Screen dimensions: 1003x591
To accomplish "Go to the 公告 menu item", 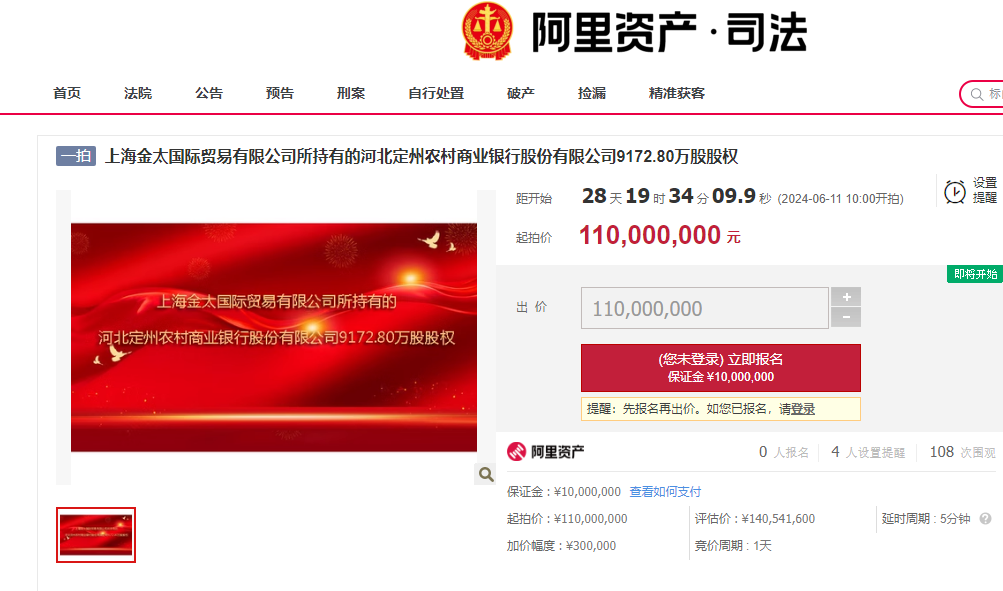I will pos(209,93).
